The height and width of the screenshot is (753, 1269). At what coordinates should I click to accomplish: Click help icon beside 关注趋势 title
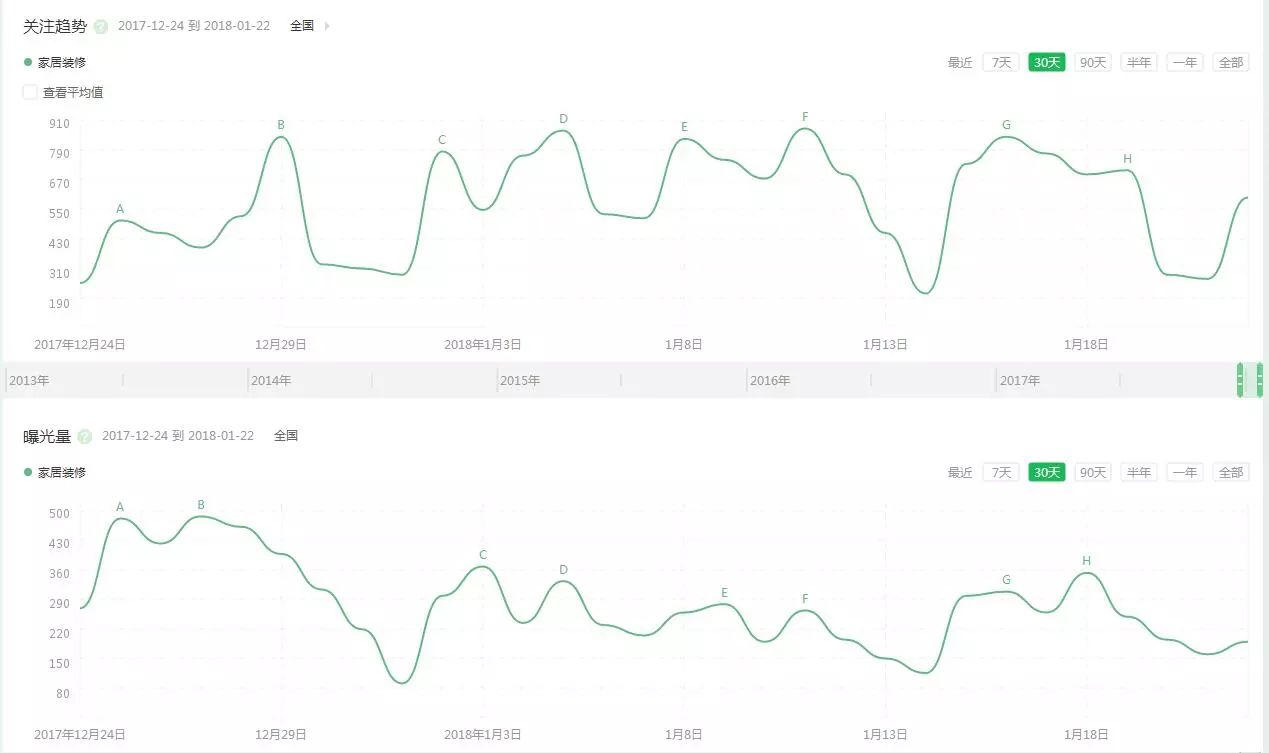point(101,26)
